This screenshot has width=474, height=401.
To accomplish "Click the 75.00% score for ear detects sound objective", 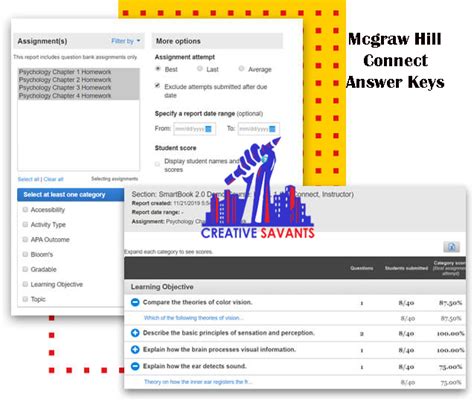I will click(451, 367).
